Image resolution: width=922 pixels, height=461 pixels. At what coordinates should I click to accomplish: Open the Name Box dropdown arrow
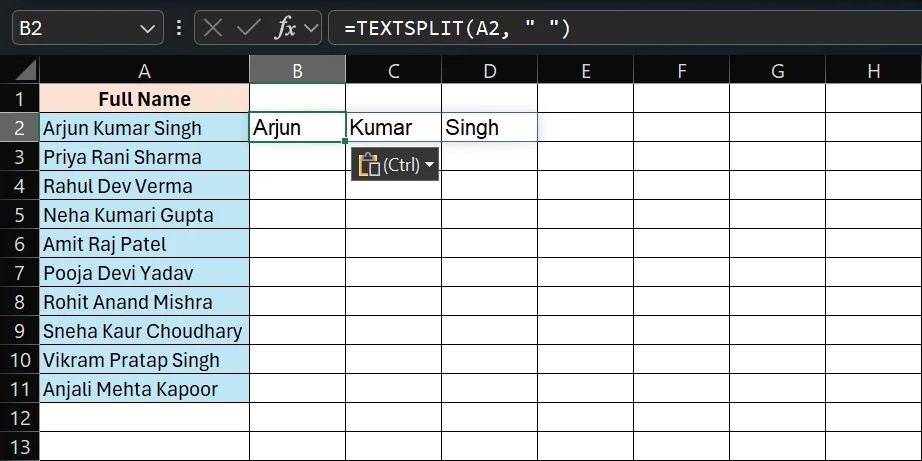pos(148,28)
